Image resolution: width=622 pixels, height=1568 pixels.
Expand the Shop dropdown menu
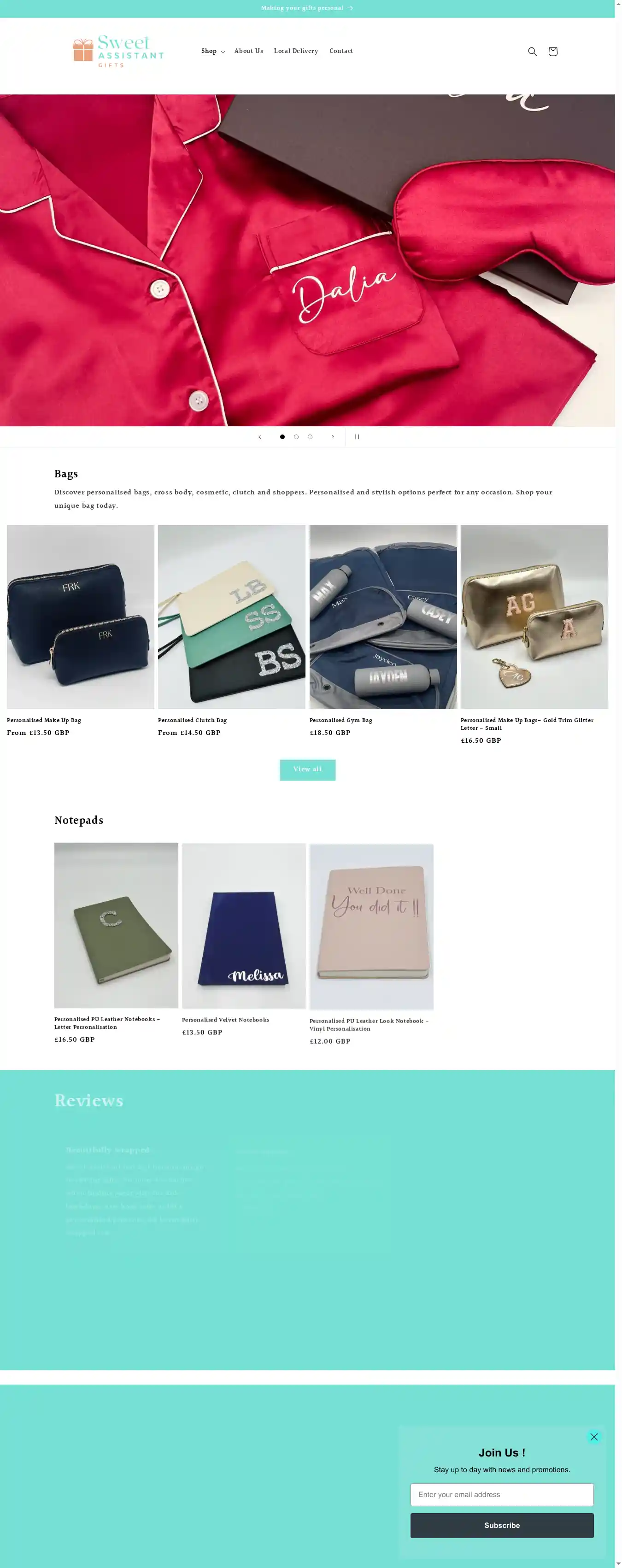point(213,52)
